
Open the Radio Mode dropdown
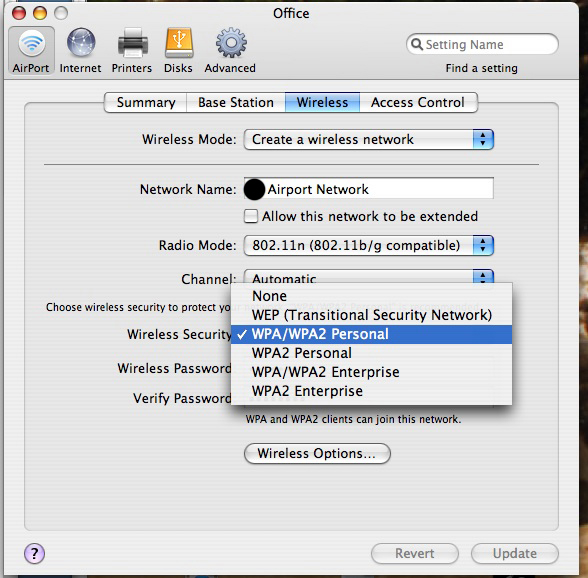point(369,245)
